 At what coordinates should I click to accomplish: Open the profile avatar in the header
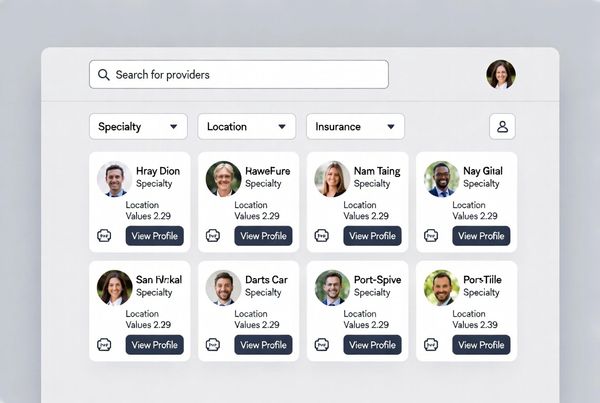[x=501, y=75]
